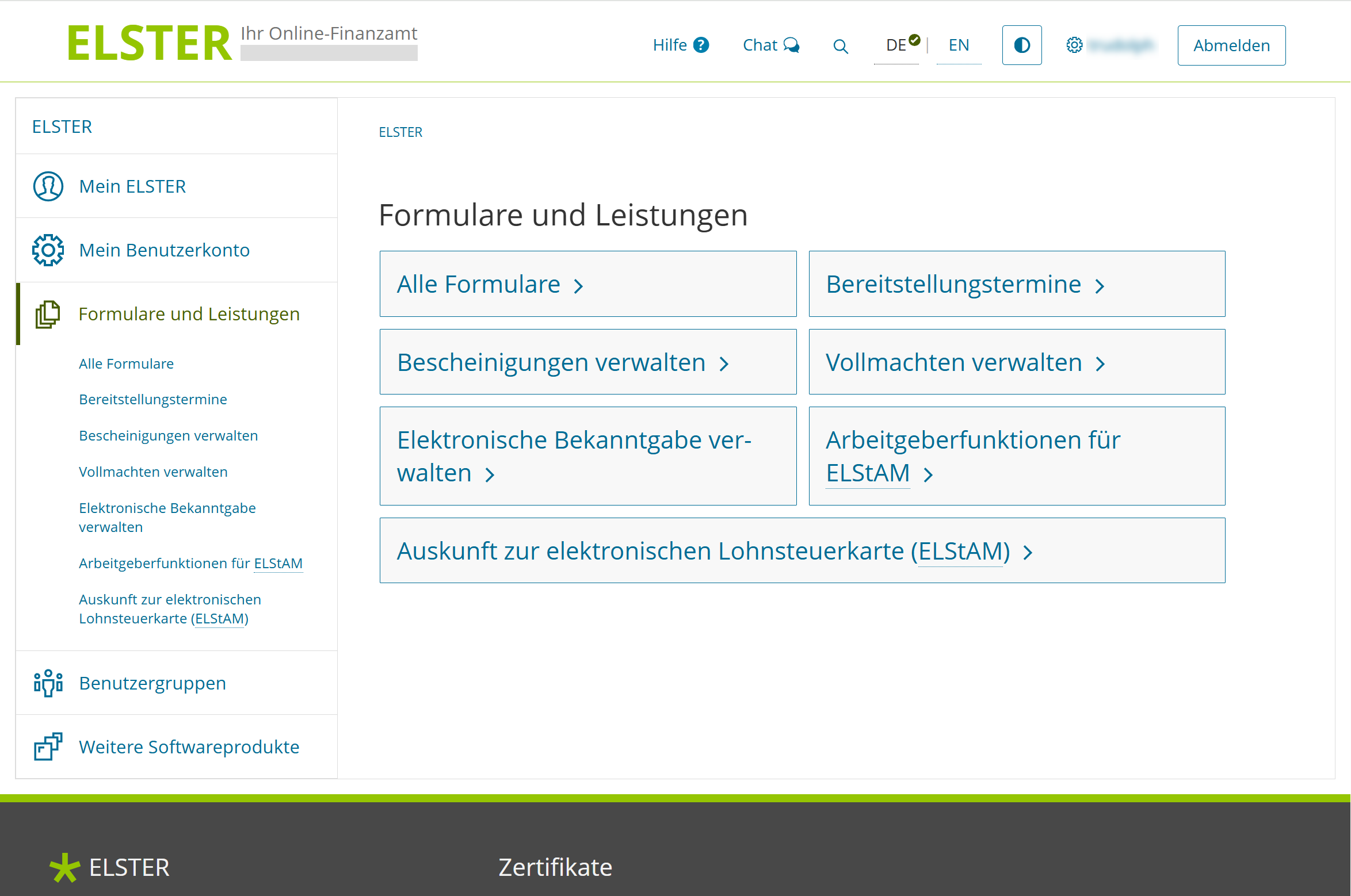Open the Elektronische Bekanntgabe verwalten tile text
The height and width of the screenshot is (896, 1351).
[x=574, y=456]
